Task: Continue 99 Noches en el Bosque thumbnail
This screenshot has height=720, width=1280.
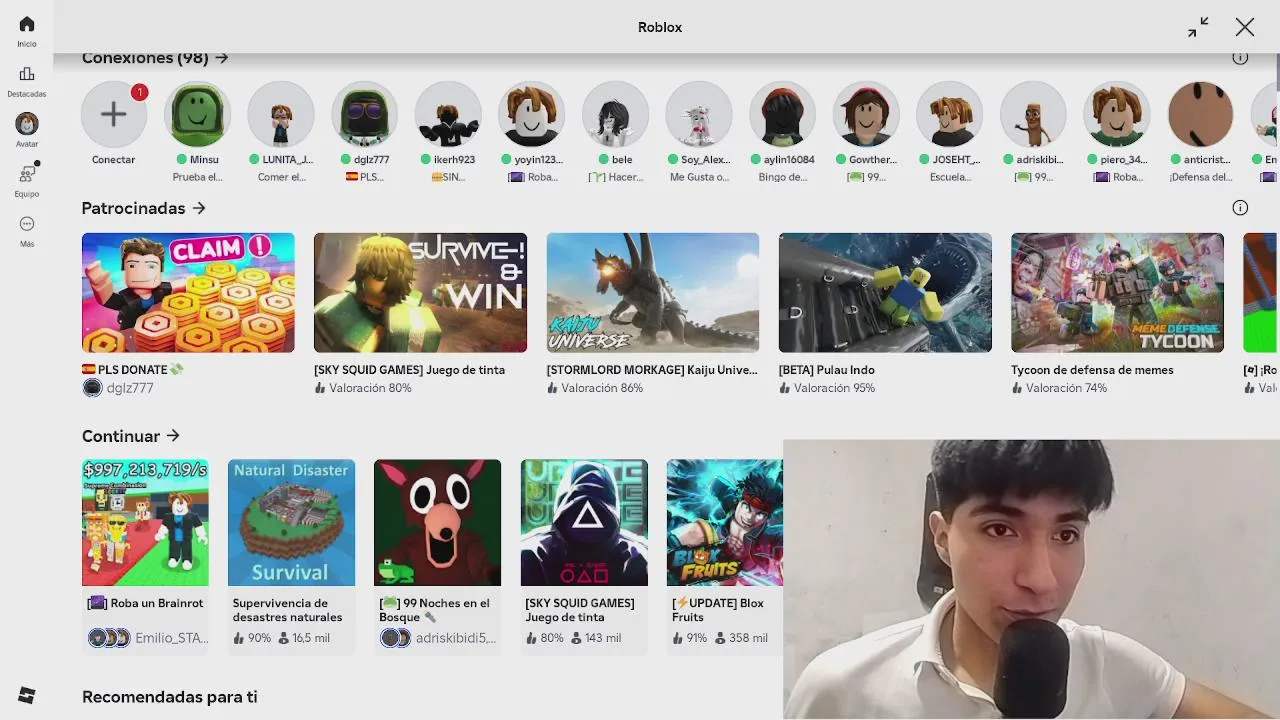Action: (x=437, y=523)
